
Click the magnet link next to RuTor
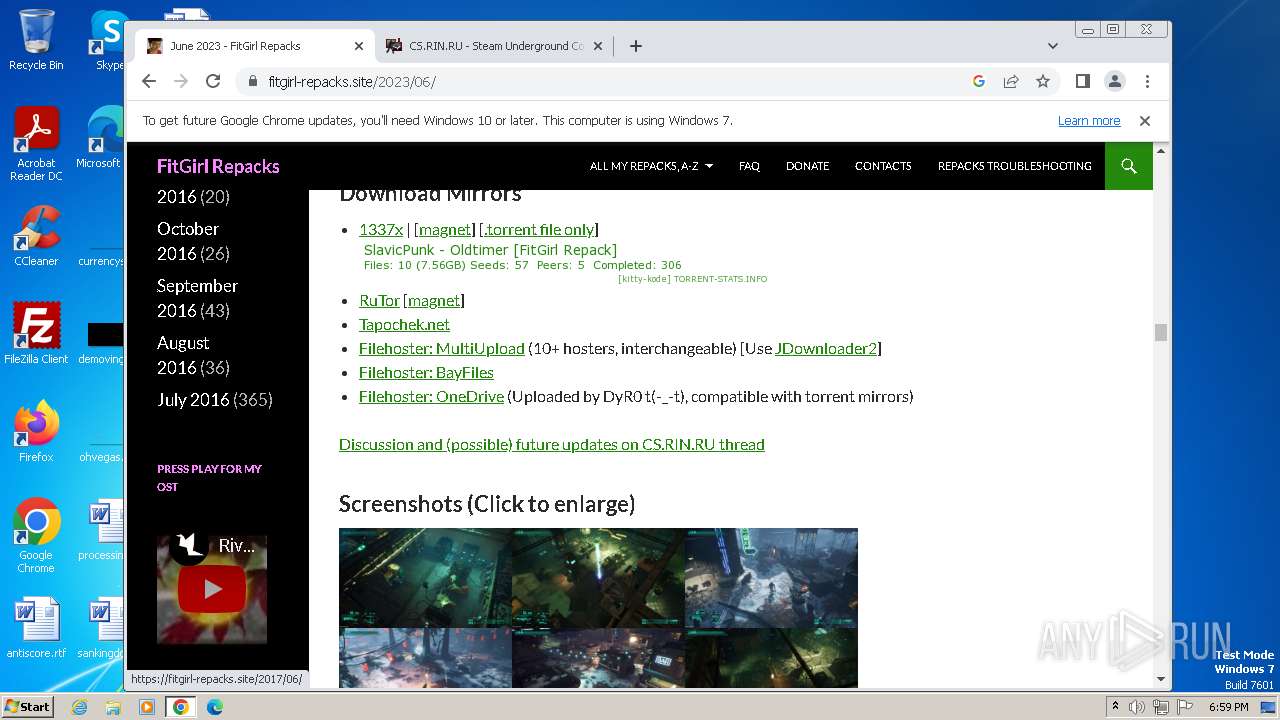pyautogui.click(x=434, y=300)
